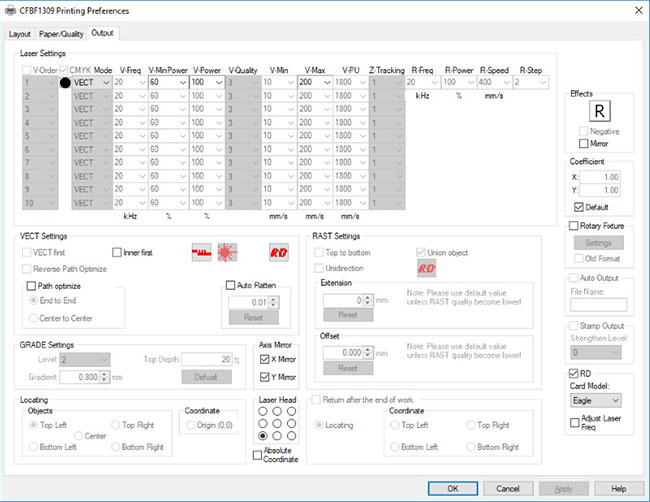This screenshot has height=502, width=650.
Task: Open the V-Min dropdown in row 1
Action: (278, 82)
